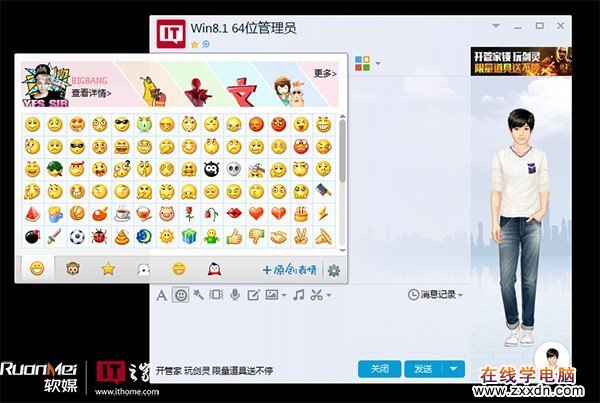The width and height of the screenshot is (600, 403).
Task: Click the scissors screenshot icon
Action: click(316, 295)
